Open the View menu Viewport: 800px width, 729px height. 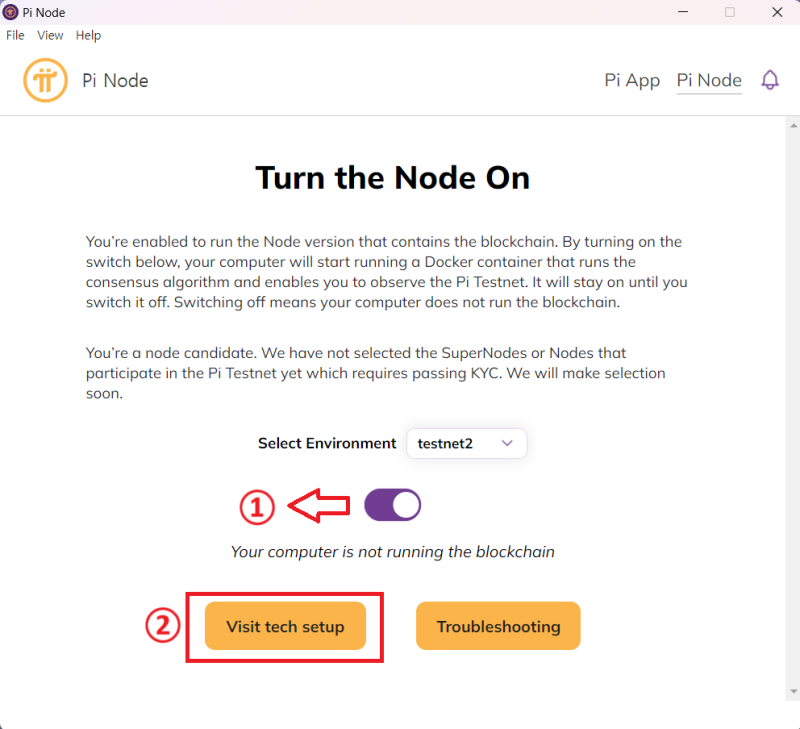(x=50, y=35)
